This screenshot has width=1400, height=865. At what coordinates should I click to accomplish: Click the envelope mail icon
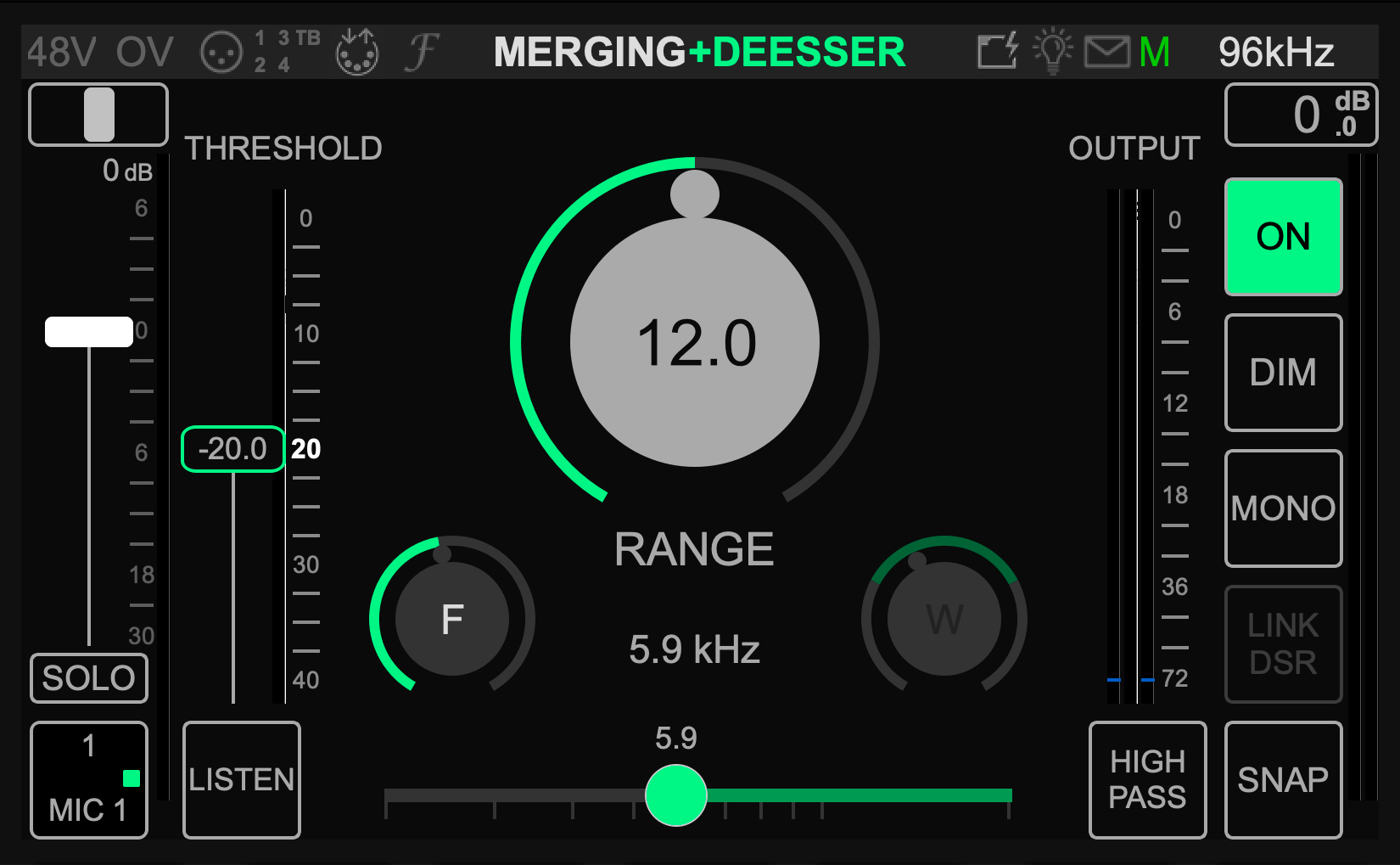(x=1106, y=53)
